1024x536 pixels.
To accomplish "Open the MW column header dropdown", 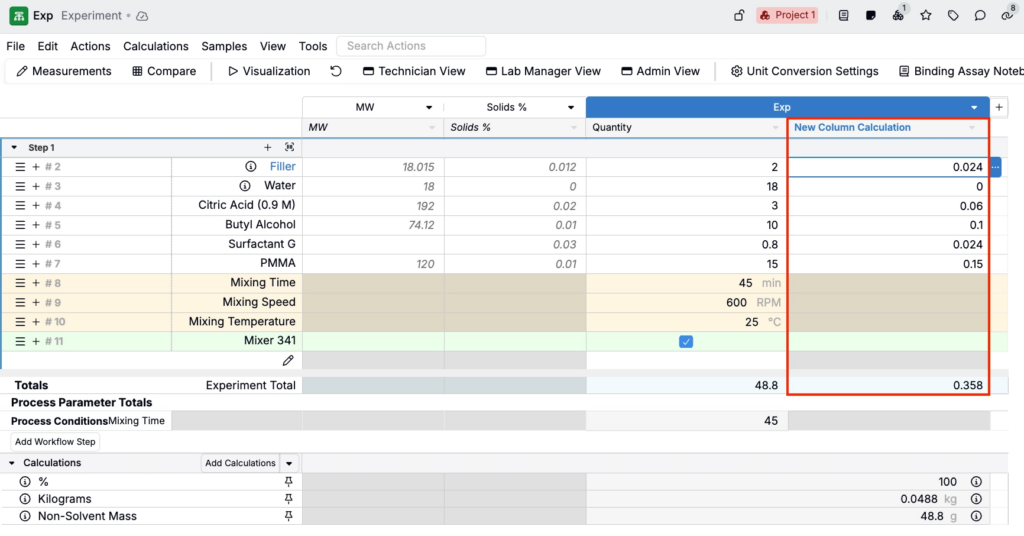I will click(x=429, y=107).
